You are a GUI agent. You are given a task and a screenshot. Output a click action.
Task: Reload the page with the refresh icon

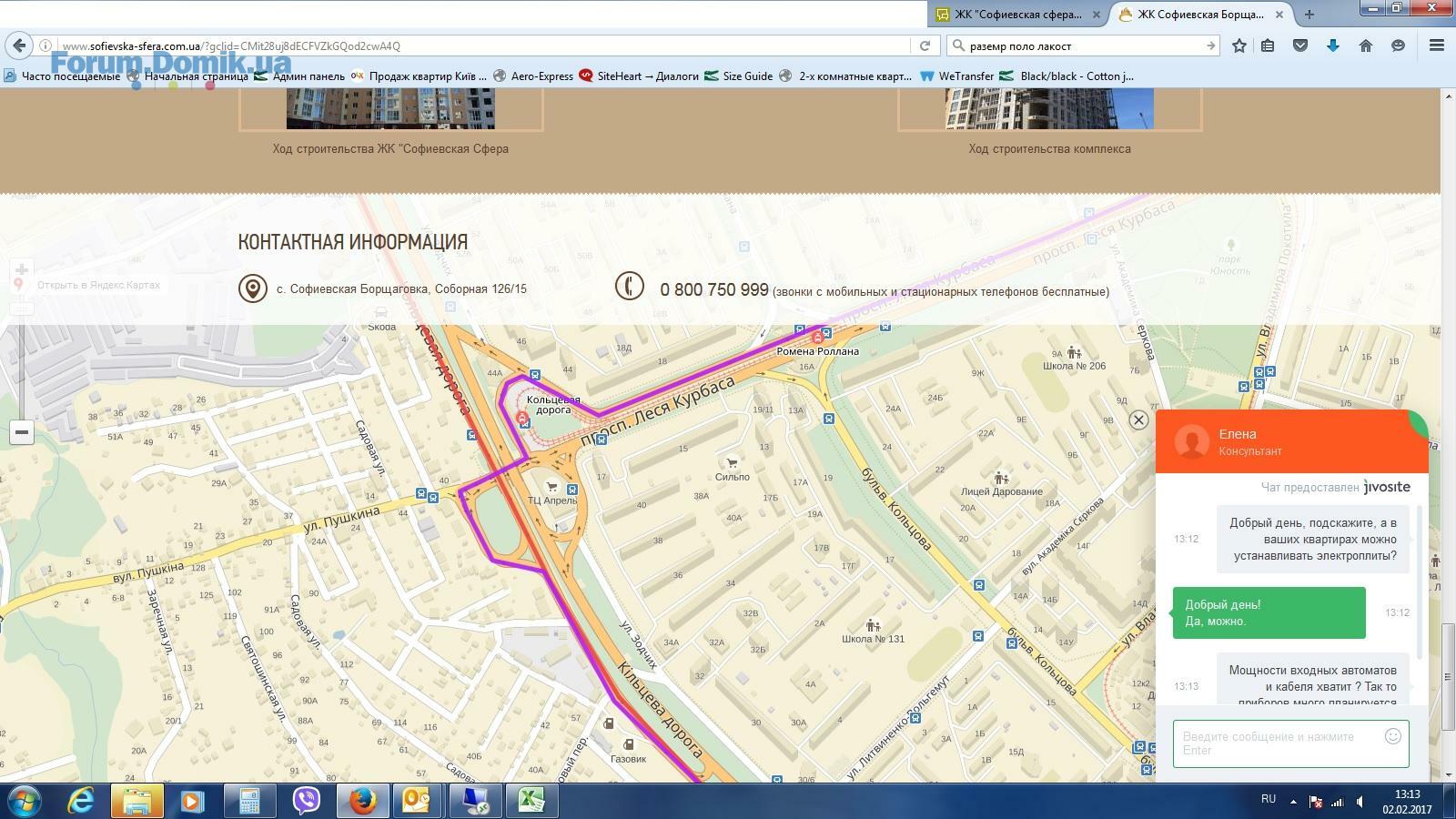click(925, 45)
